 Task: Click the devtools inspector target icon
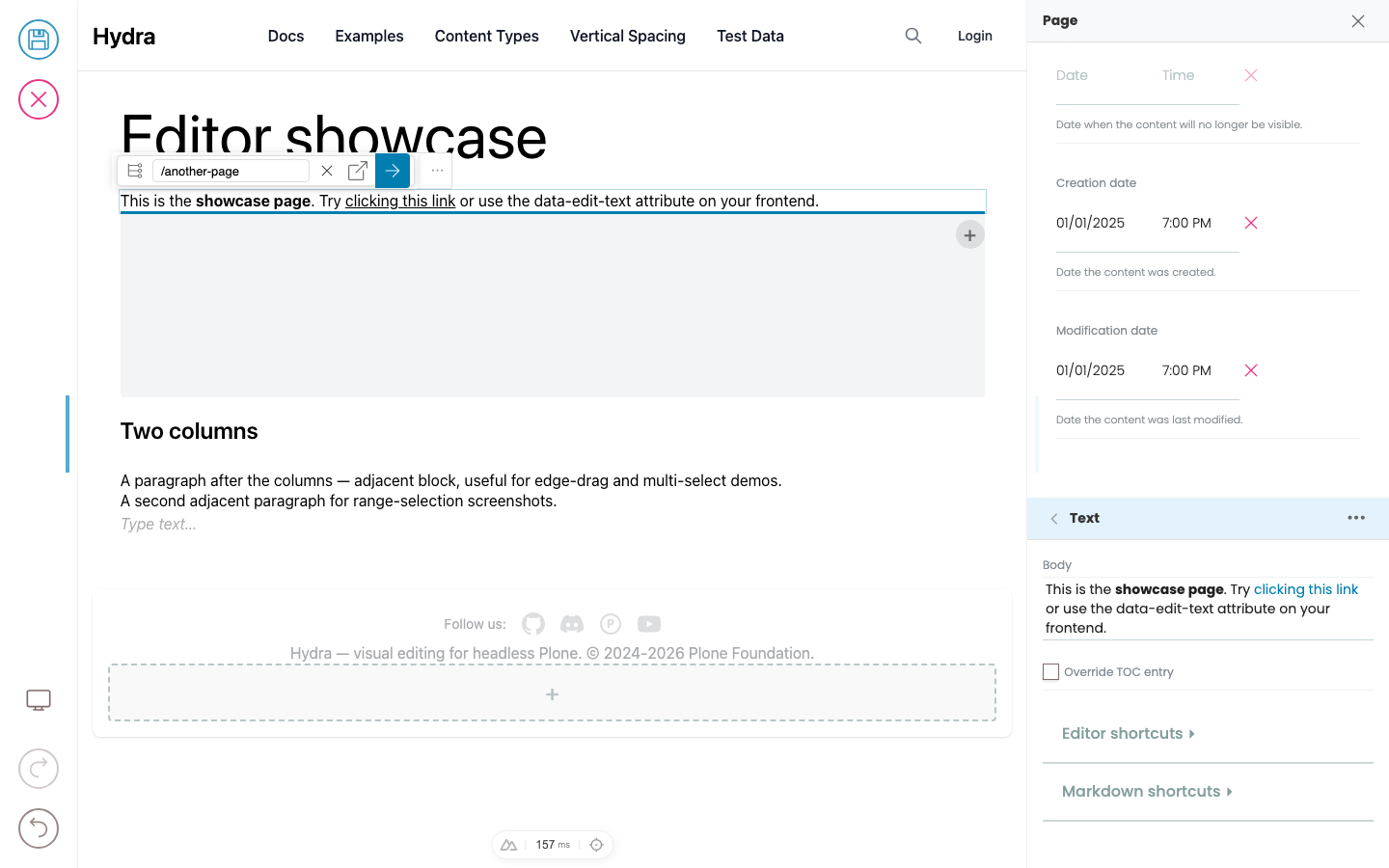[x=596, y=845]
